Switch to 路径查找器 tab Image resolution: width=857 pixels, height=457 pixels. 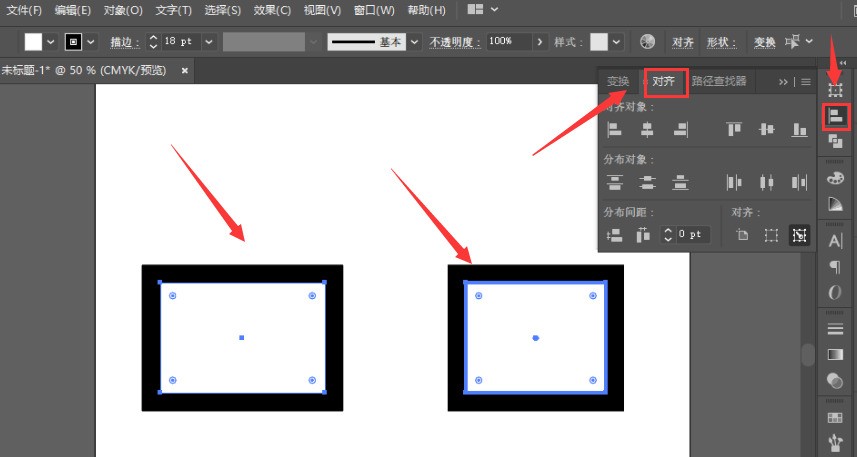[x=719, y=81]
